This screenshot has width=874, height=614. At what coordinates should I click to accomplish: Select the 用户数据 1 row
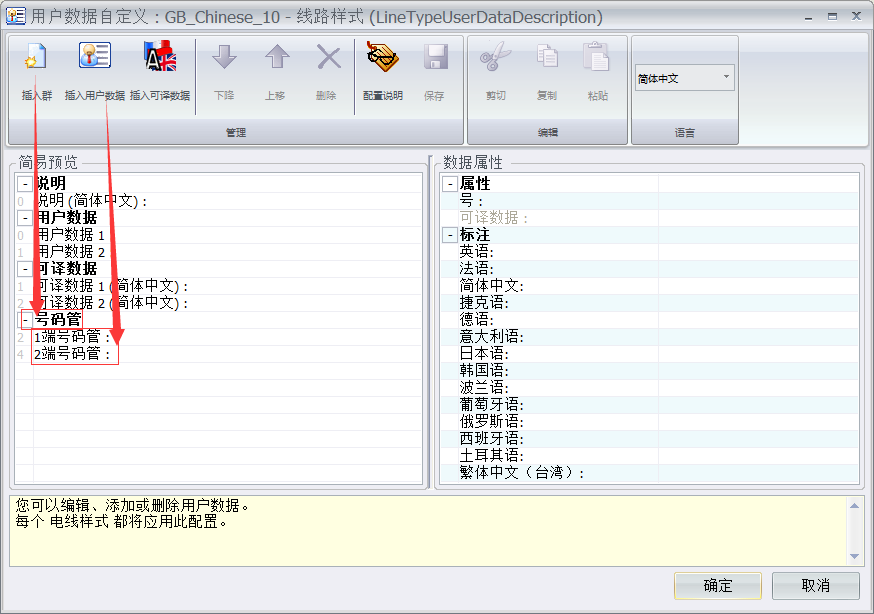pos(71,235)
